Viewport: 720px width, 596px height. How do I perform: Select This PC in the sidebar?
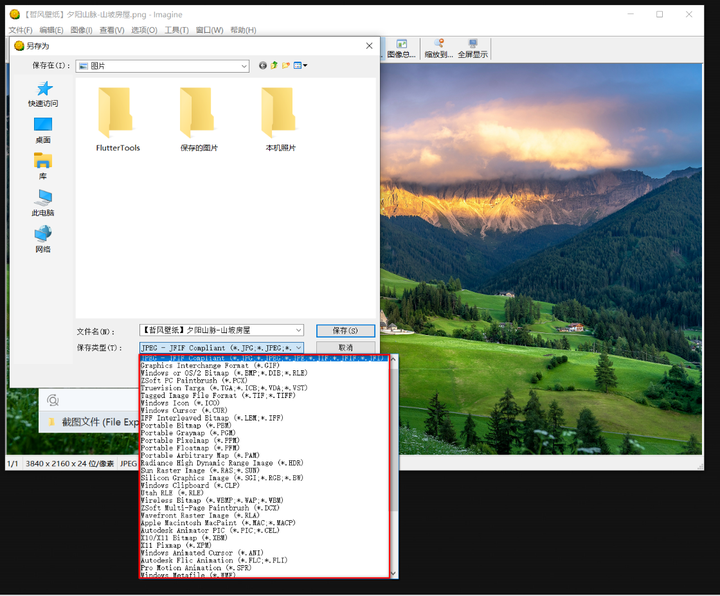click(43, 203)
